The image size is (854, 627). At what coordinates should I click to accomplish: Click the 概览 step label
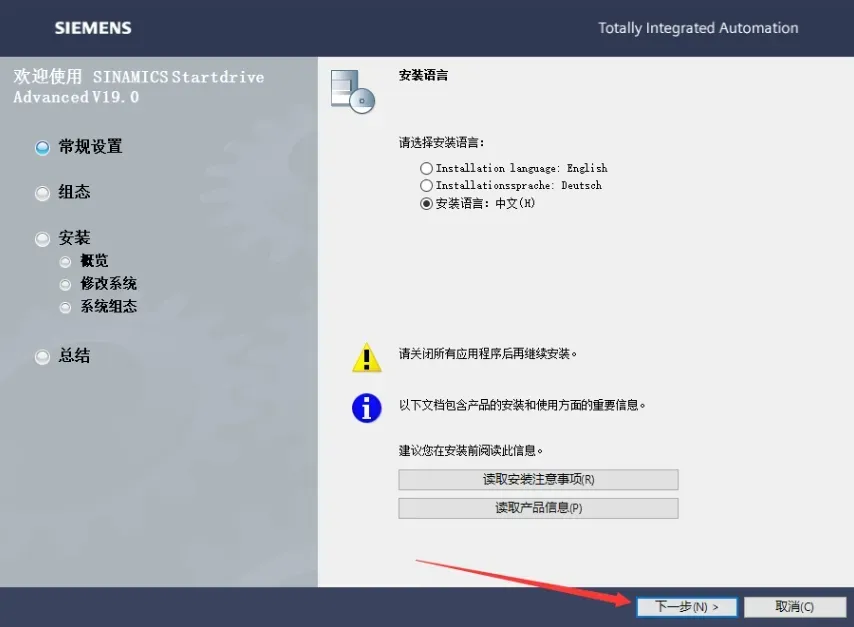[x=94, y=261]
